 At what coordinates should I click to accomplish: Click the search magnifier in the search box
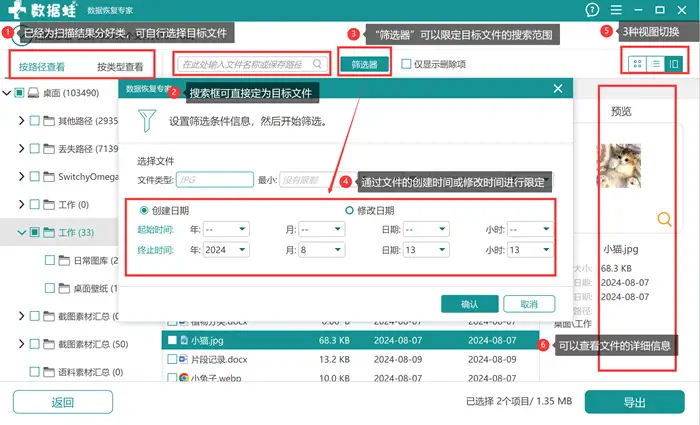point(317,64)
